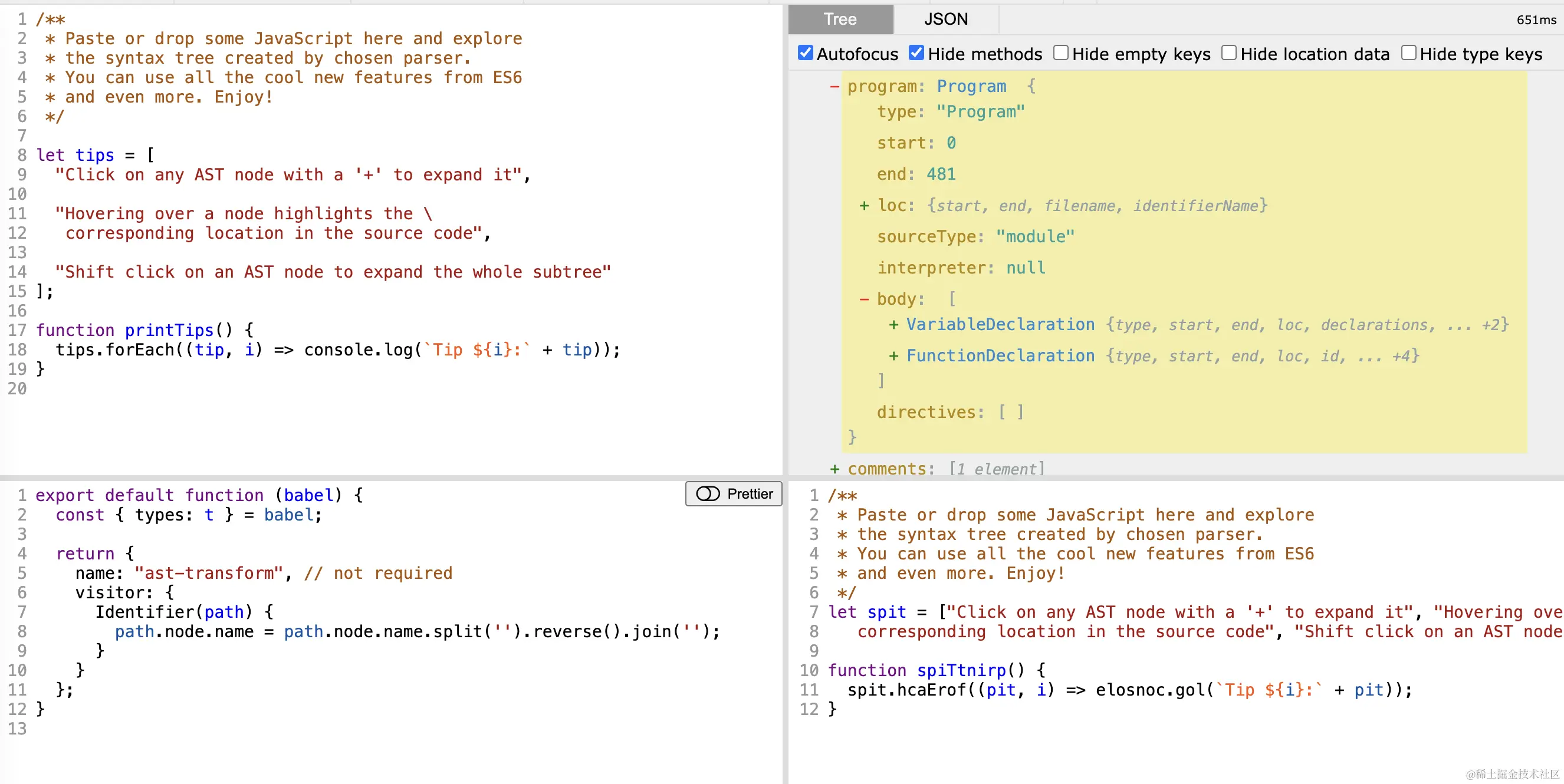Select the Tree tab

coord(840,19)
